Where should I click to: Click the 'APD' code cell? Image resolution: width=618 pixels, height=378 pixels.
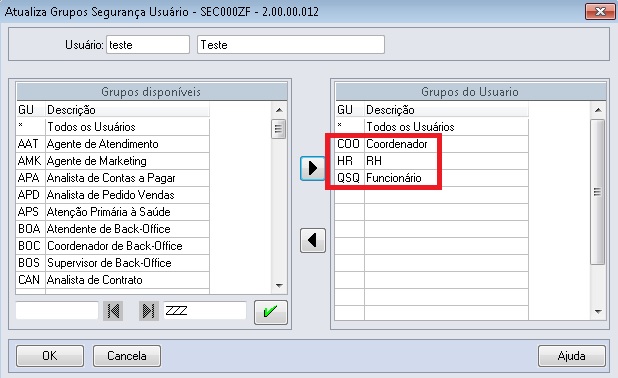click(x=31, y=195)
